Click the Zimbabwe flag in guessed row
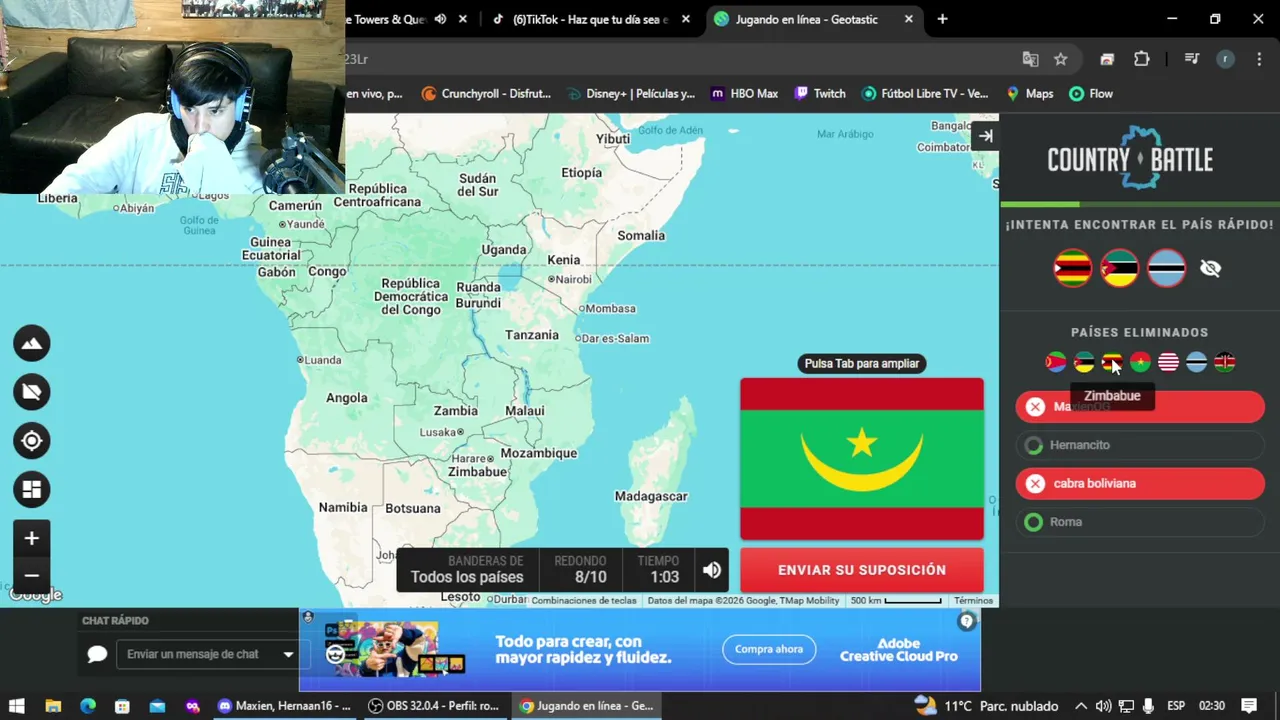Screen dimensions: 1280x720 click(1073, 268)
